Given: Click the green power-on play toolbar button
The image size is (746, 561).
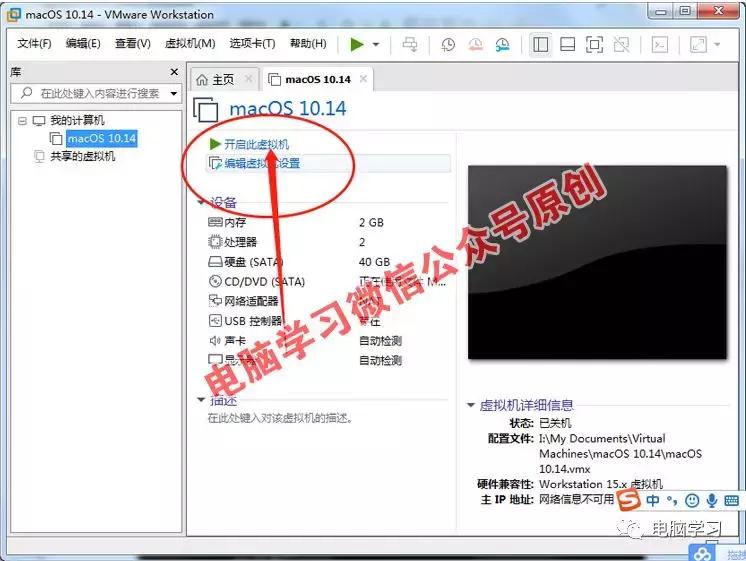Looking at the screenshot, I should 356,45.
